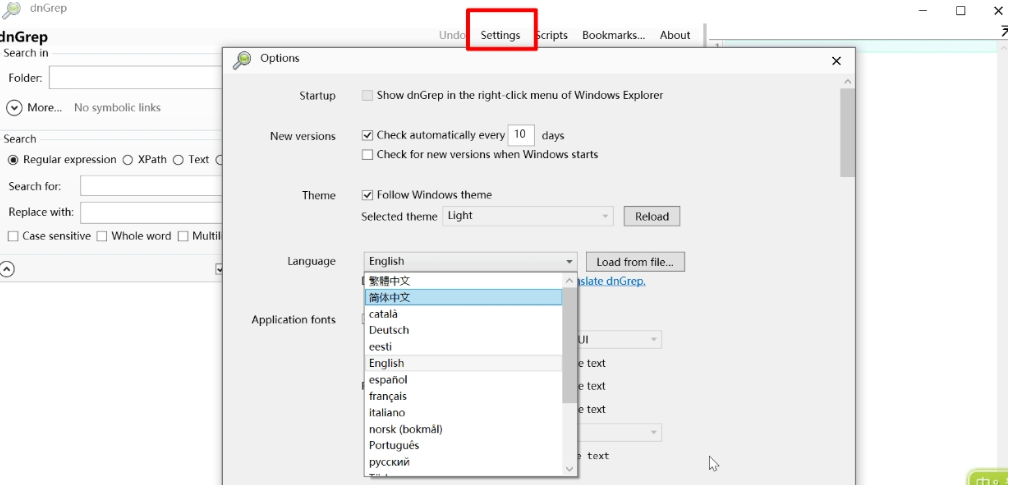1009x485 pixels.
Task: Enable the Whole word checkbox
Action: (x=102, y=236)
